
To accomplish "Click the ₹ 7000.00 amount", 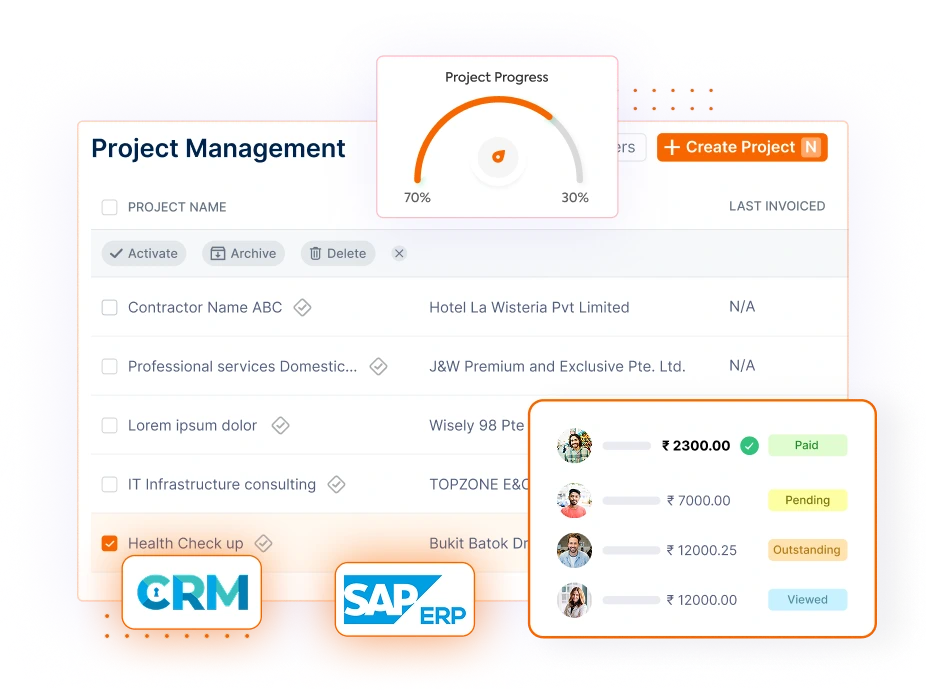I will pyautogui.click(x=698, y=500).
